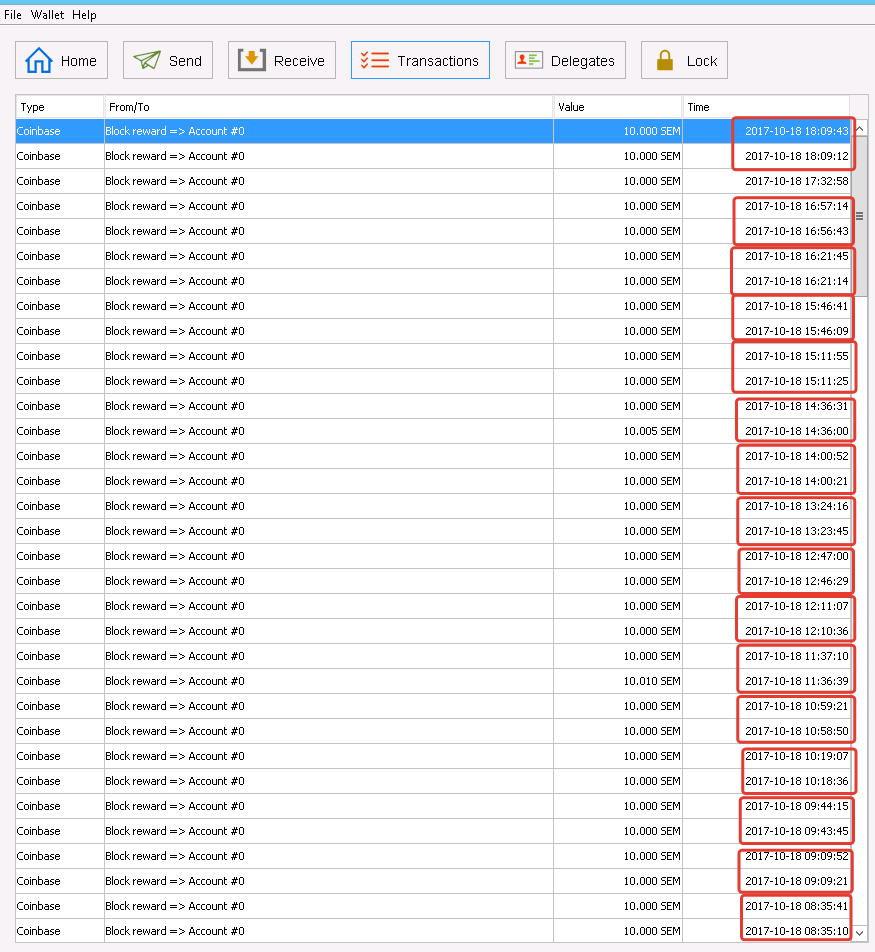This screenshot has height=952, width=875.
Task: Select the transaction at 2017-10-18 16:21:45
Action: pos(432,256)
